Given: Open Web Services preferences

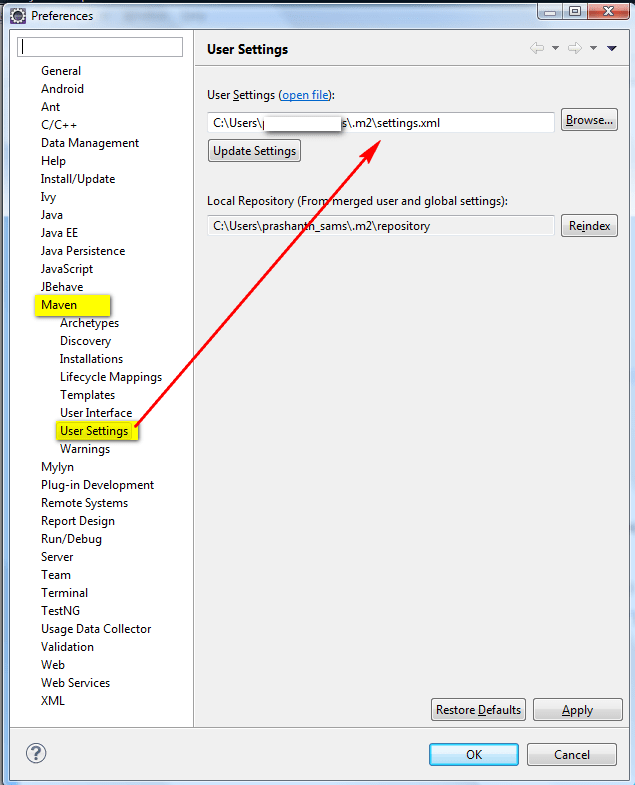Looking at the screenshot, I should 76,684.
